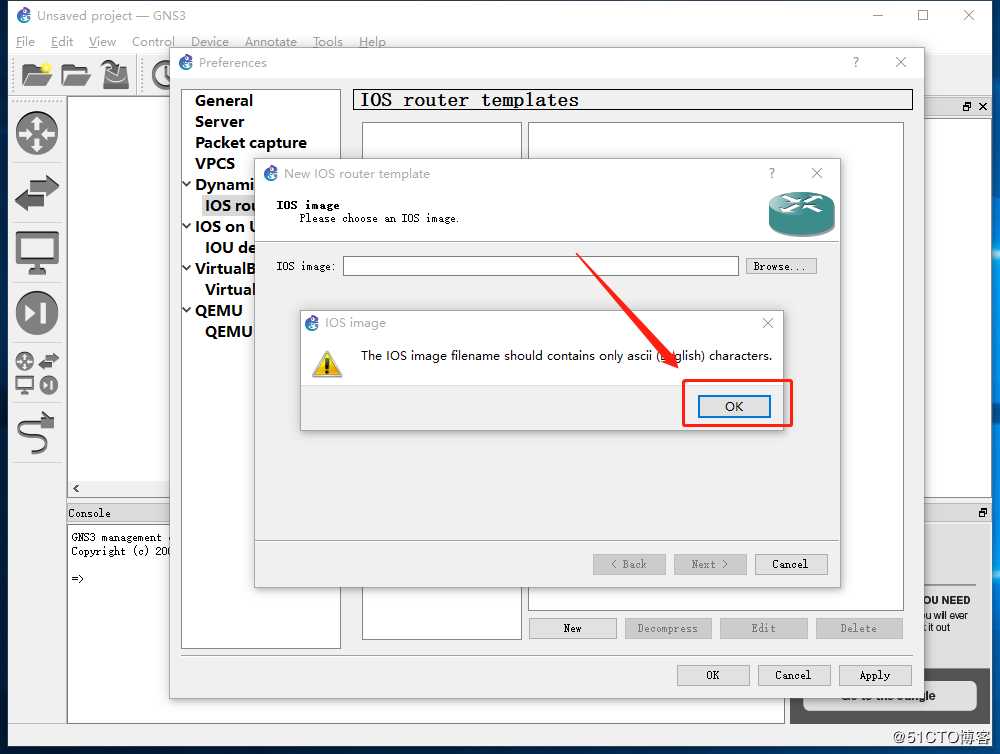Minimize the GNS3 main window
The width and height of the screenshot is (1000, 754).
click(878, 15)
